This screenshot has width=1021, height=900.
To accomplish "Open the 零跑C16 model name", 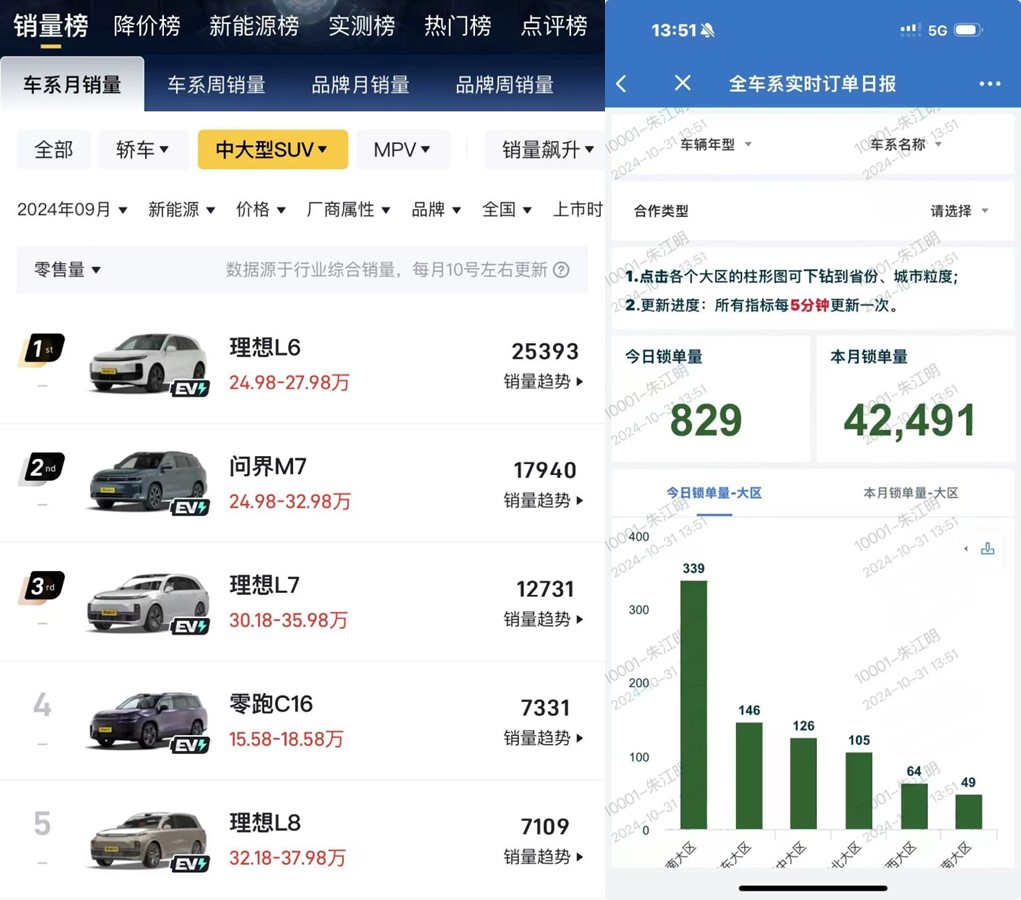I will pos(271,704).
